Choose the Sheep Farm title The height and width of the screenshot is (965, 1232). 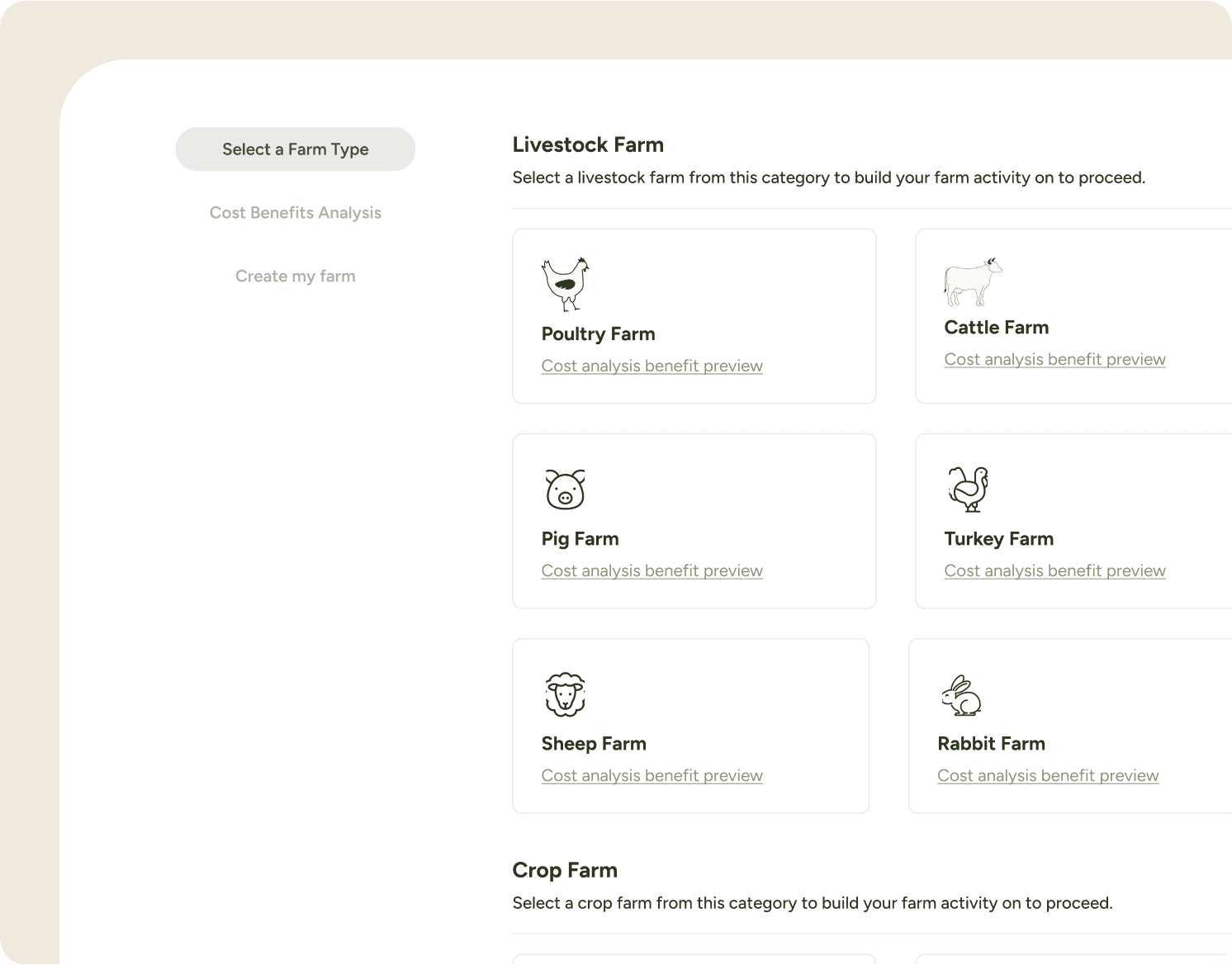click(x=594, y=744)
